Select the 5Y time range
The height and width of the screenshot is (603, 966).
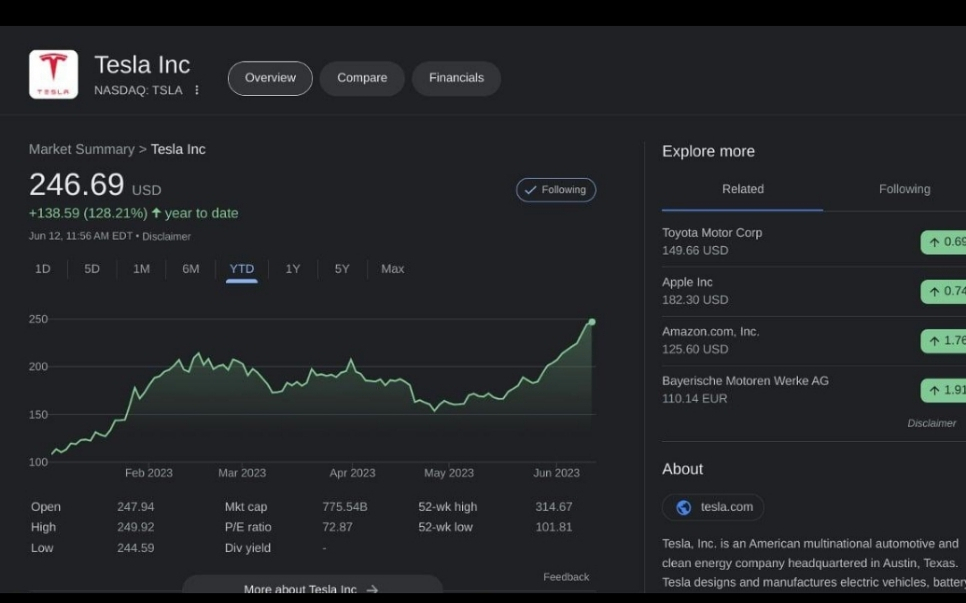point(342,269)
